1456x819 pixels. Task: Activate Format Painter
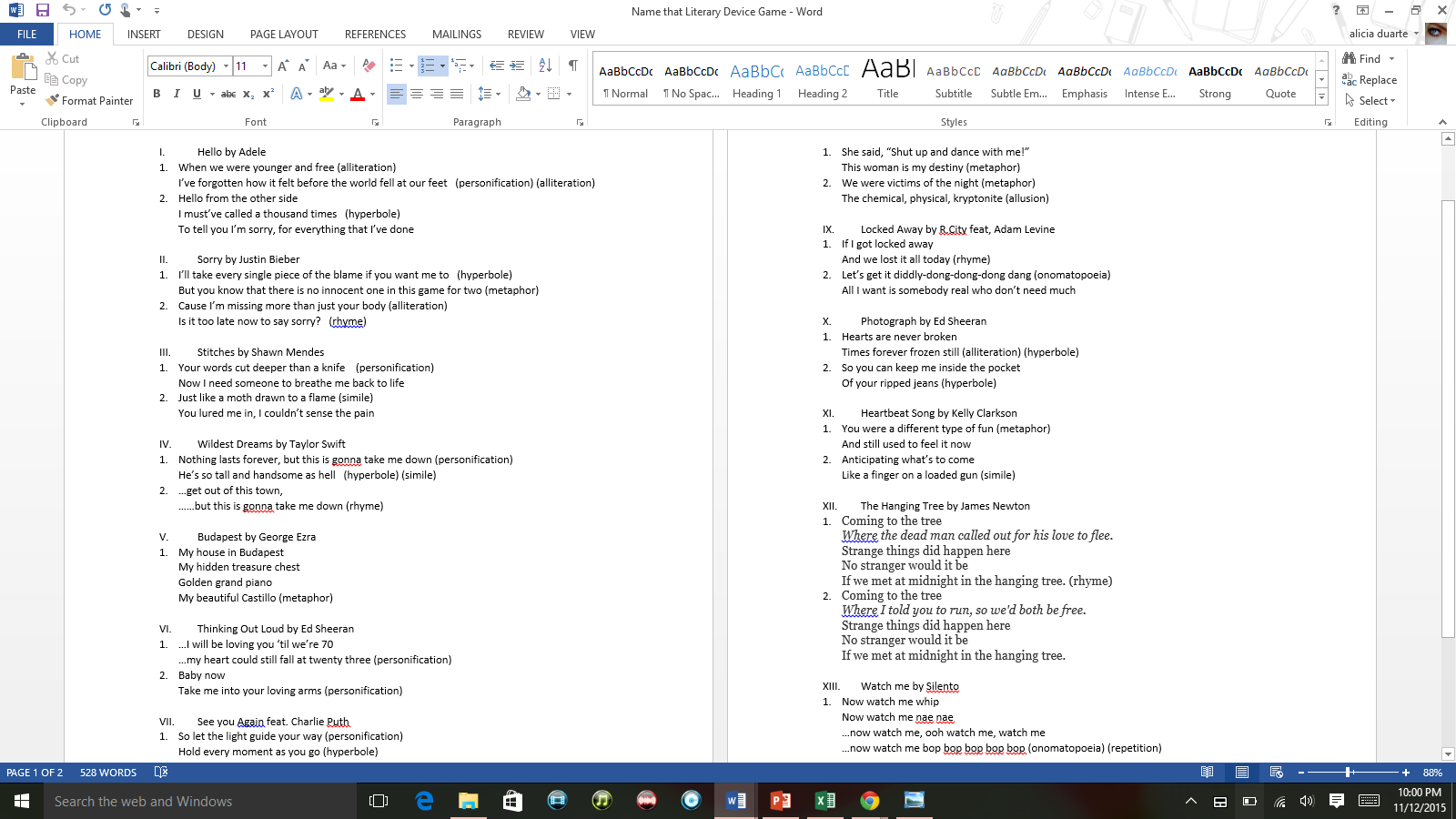pos(89,101)
